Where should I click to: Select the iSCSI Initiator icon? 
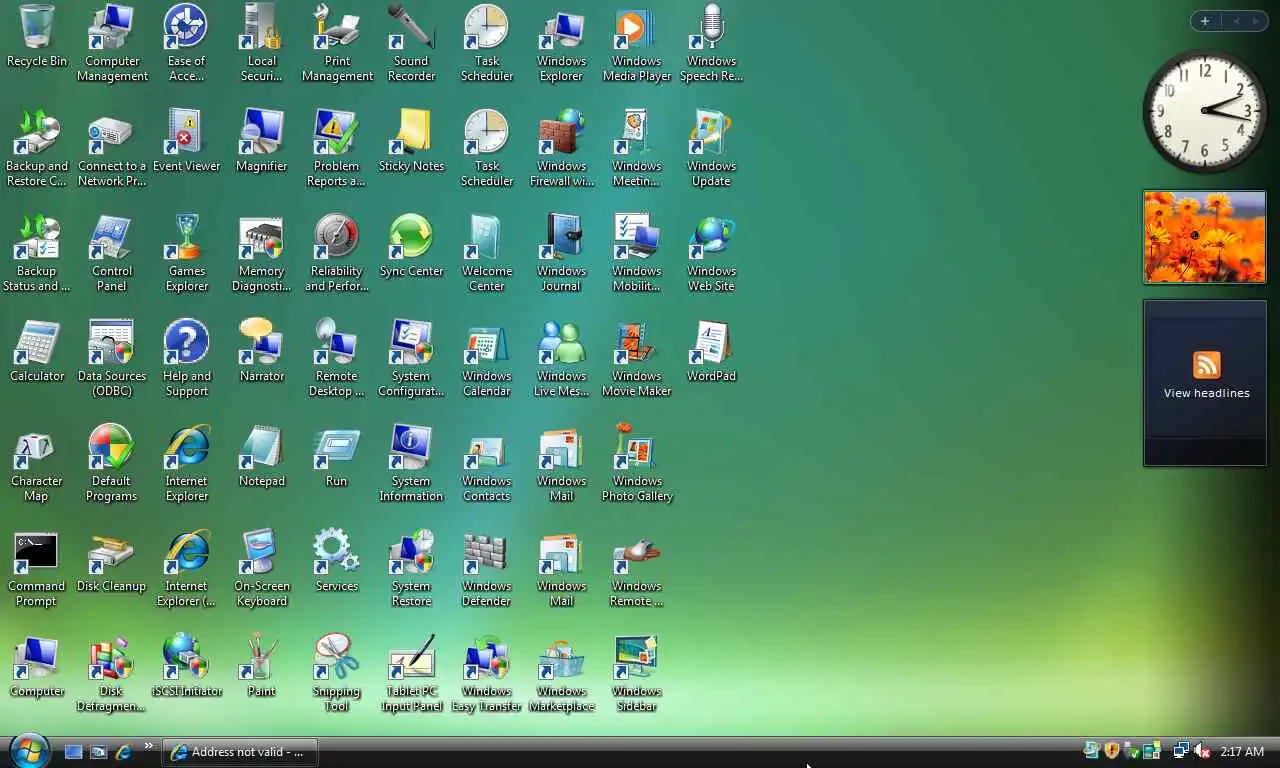click(x=187, y=666)
